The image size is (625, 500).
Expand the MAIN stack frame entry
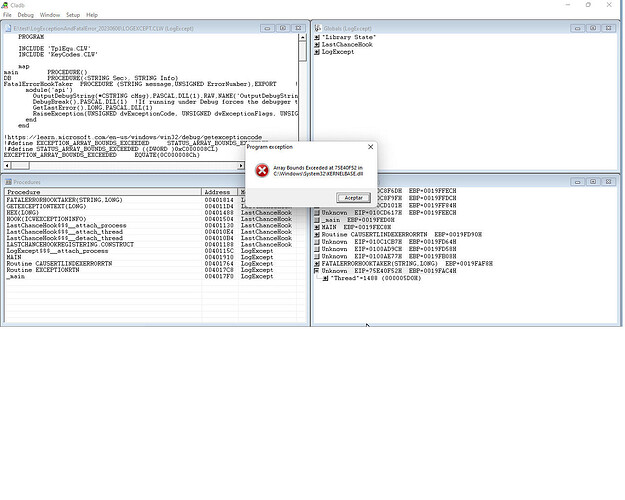pyautogui.click(x=316, y=227)
